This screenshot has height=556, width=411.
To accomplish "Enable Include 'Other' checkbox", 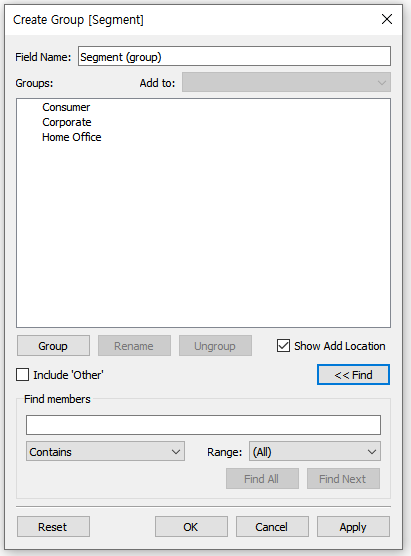I will click(22, 375).
